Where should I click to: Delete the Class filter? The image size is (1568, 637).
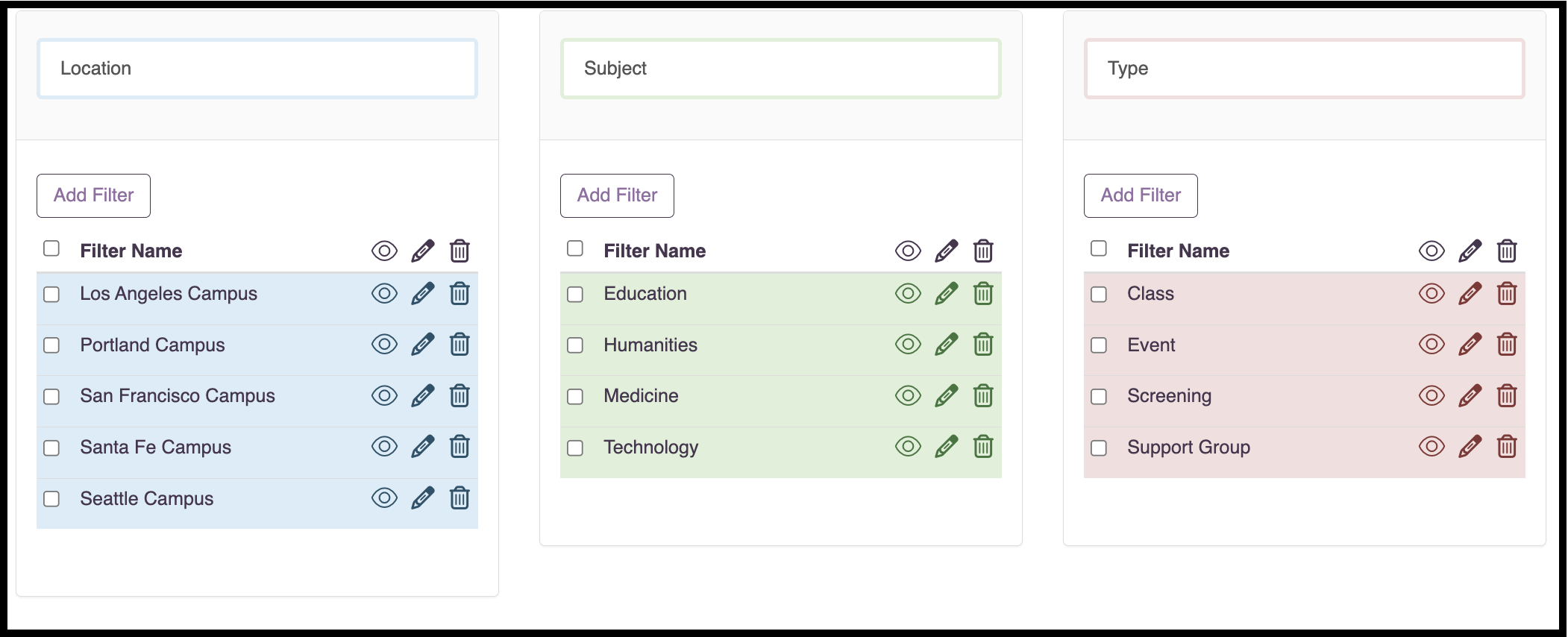[1507, 294]
